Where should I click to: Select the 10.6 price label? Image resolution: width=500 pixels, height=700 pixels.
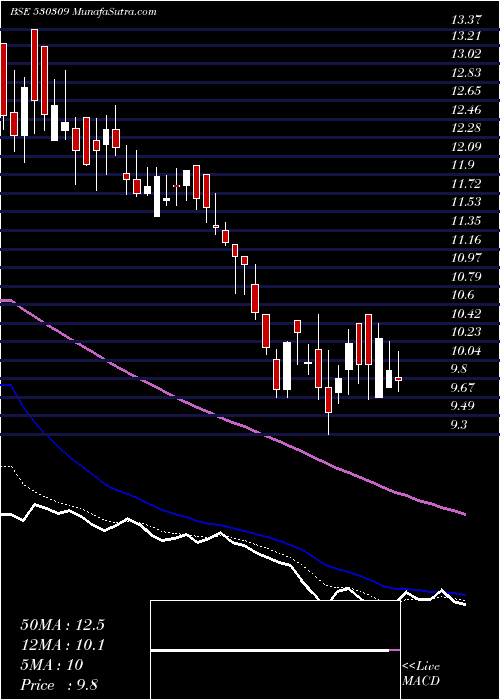point(462,295)
